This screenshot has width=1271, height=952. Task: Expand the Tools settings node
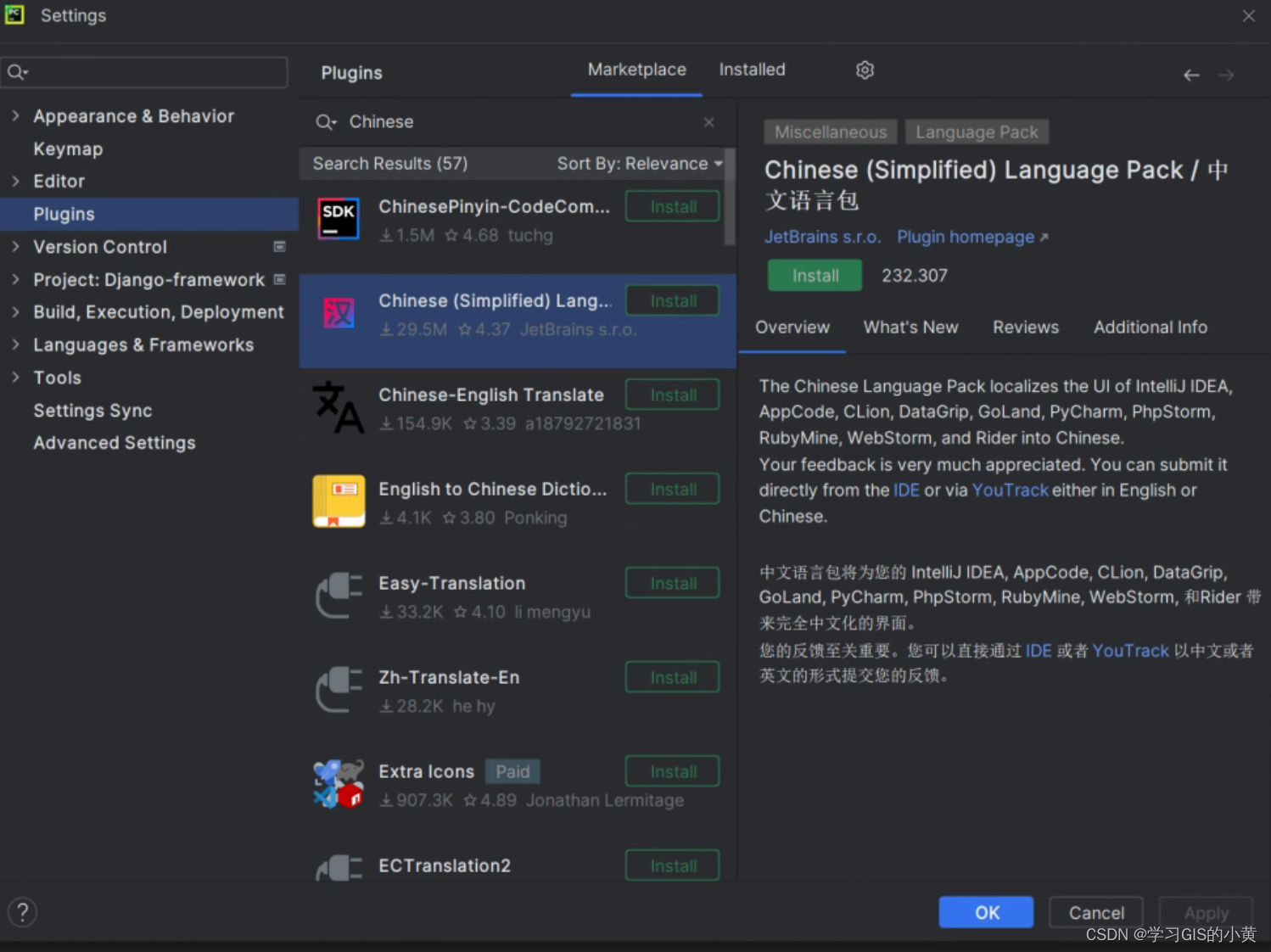[15, 377]
